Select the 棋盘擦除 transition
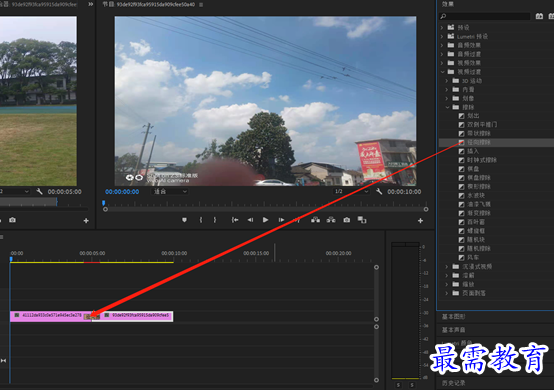 point(479,178)
